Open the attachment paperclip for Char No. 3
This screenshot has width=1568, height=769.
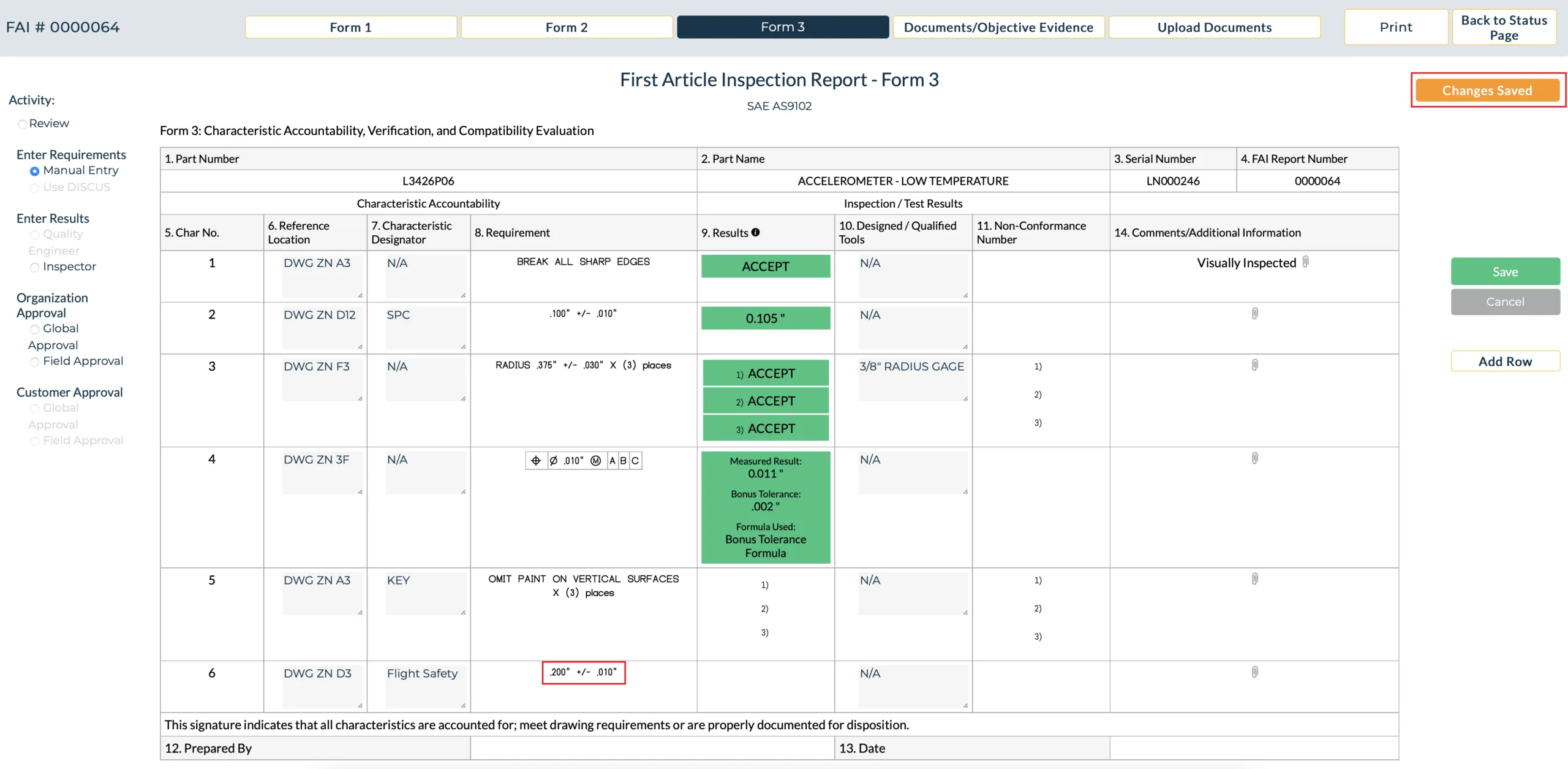tap(1254, 365)
